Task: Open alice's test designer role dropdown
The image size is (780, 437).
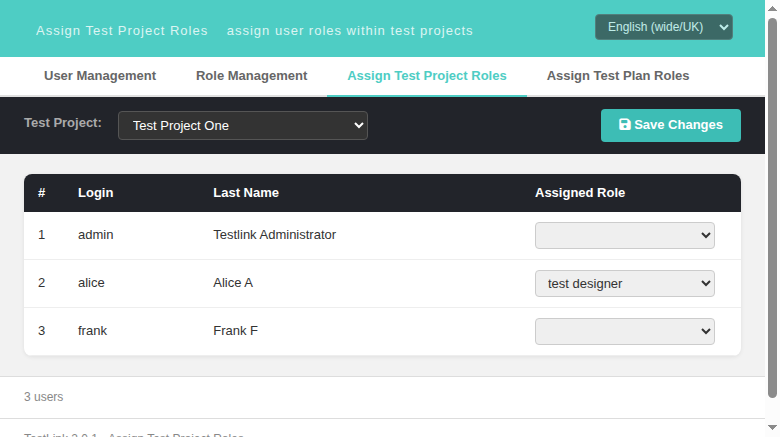Action: click(625, 284)
